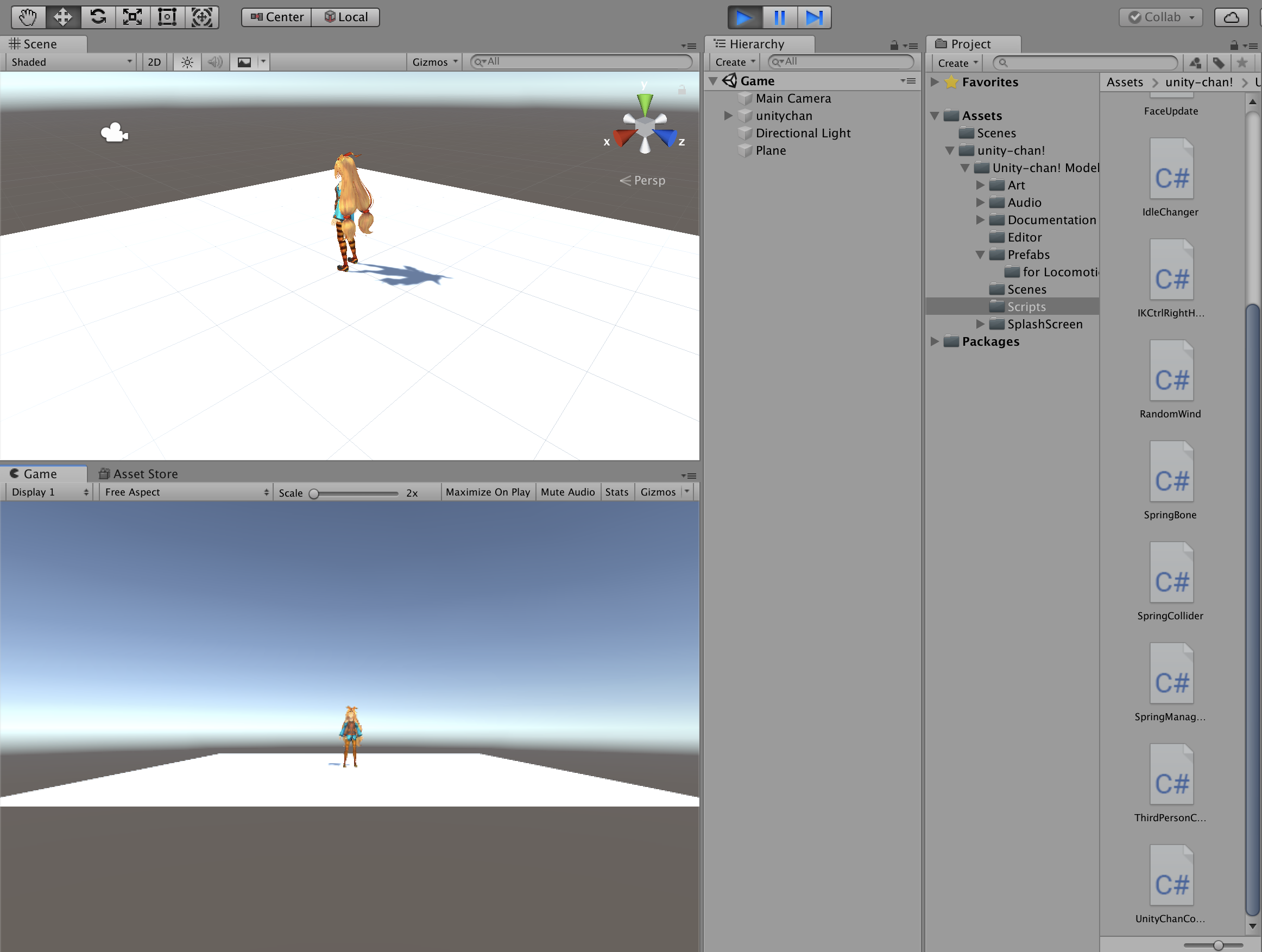The height and width of the screenshot is (952, 1262).
Task: Enable Maximize On Play
Action: tap(488, 492)
